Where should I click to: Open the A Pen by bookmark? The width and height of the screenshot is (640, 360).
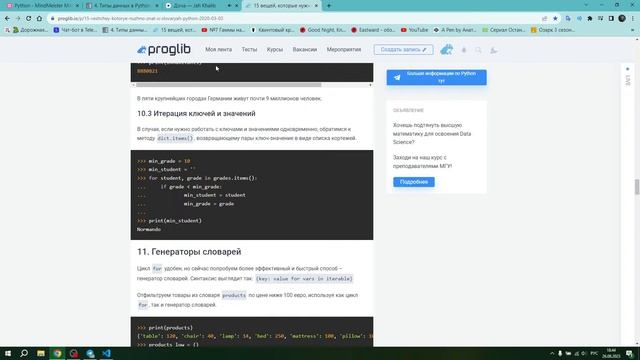(x=456, y=30)
